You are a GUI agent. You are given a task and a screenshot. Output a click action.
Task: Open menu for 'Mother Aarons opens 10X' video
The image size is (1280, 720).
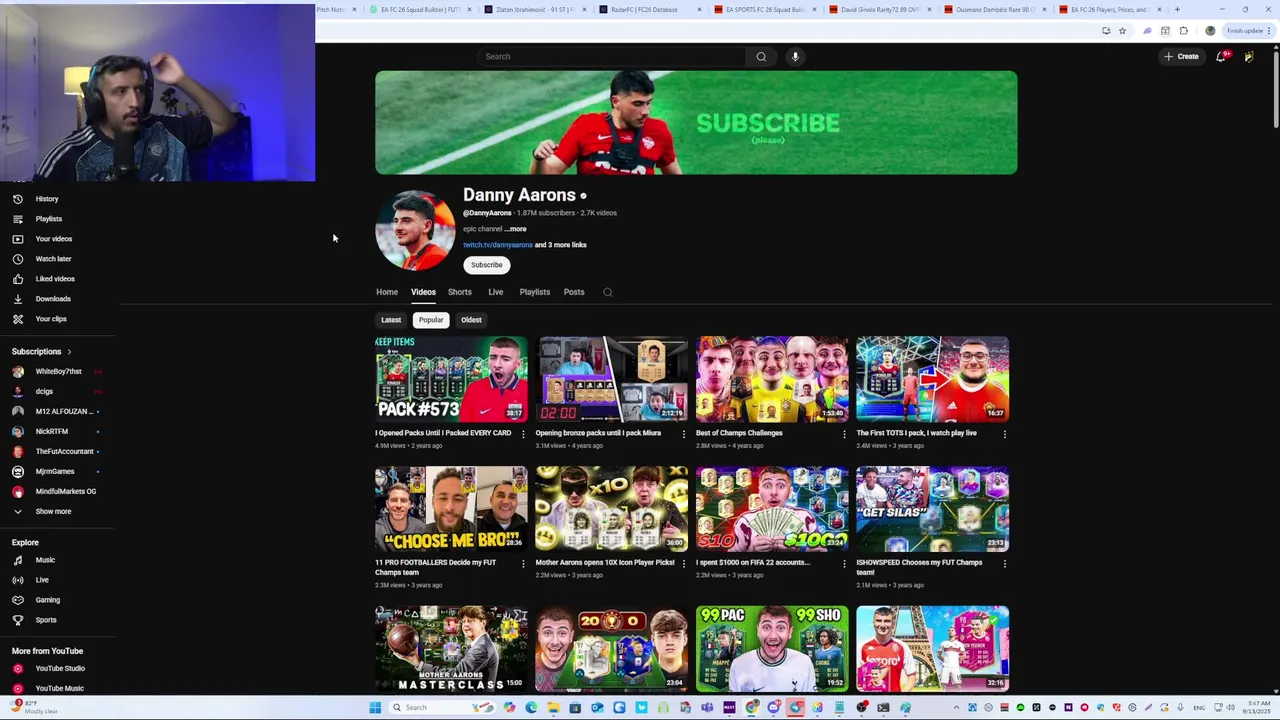point(684,563)
